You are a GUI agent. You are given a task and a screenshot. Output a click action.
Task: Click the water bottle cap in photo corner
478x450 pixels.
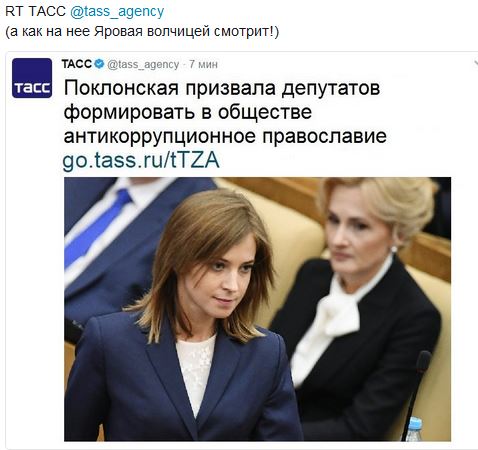coord(415,423)
